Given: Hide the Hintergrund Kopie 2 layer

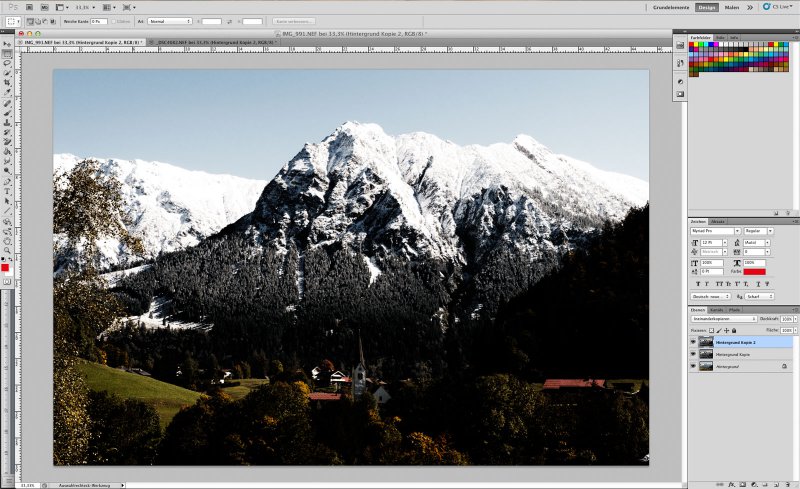Looking at the screenshot, I should point(692,342).
